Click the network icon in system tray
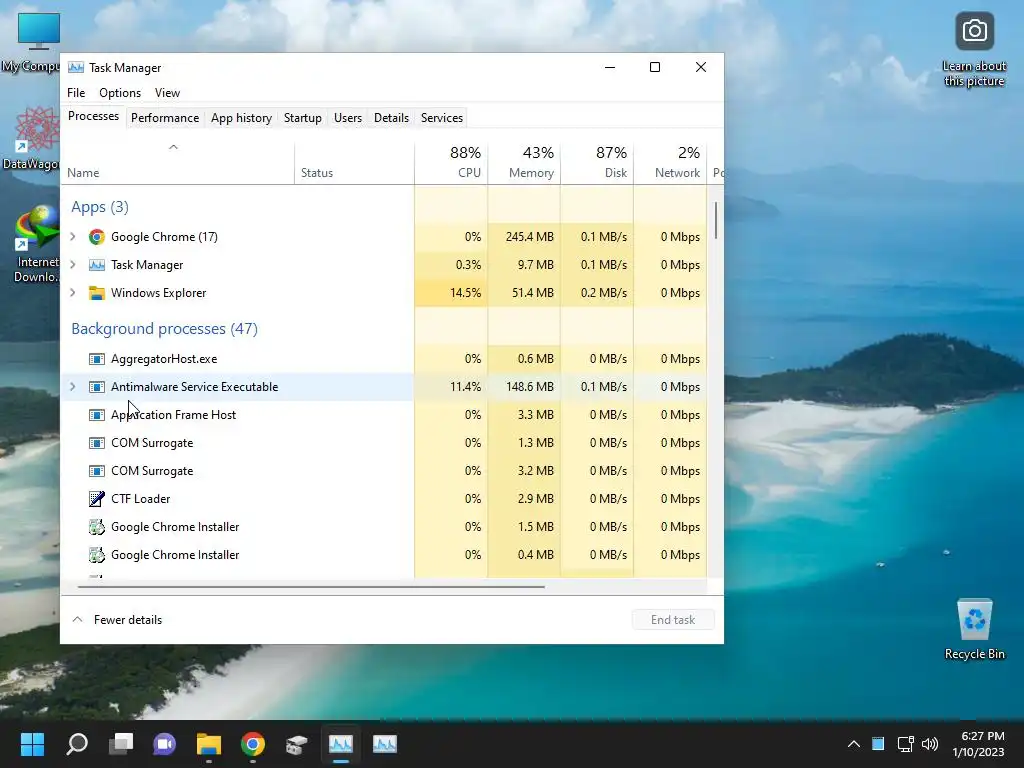The width and height of the screenshot is (1024, 768). pos(905,744)
